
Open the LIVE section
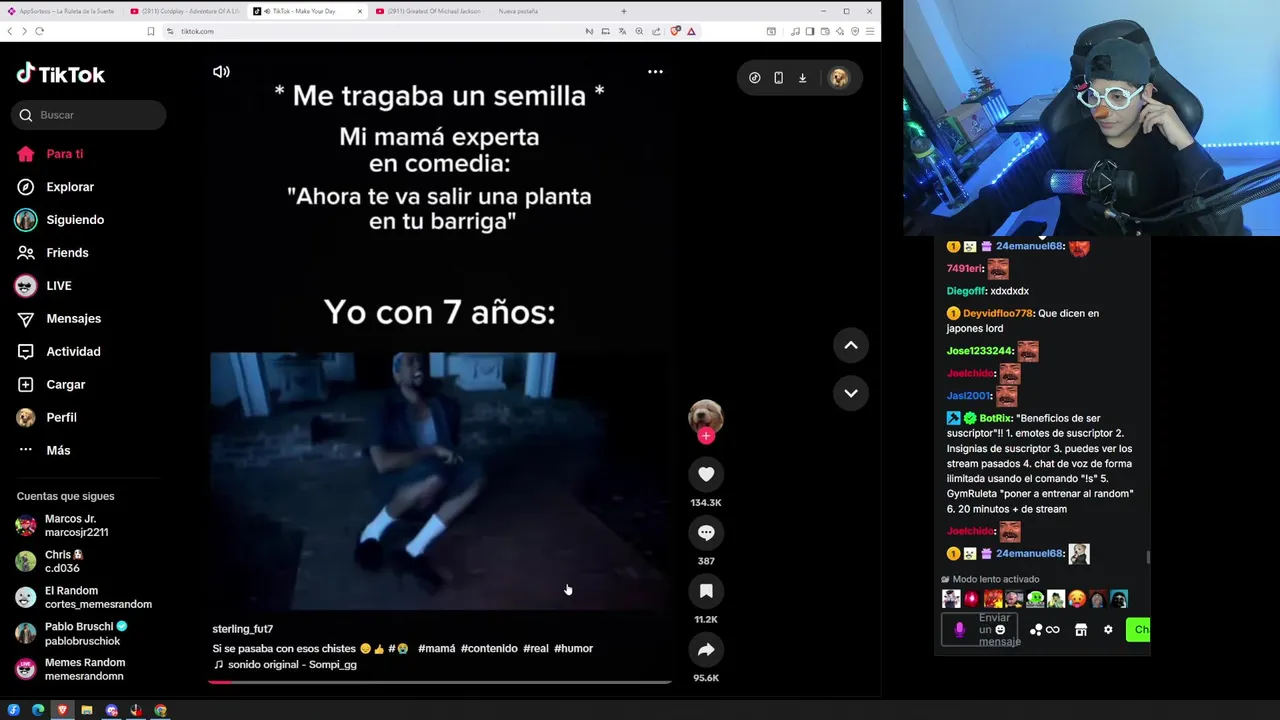coord(44,286)
